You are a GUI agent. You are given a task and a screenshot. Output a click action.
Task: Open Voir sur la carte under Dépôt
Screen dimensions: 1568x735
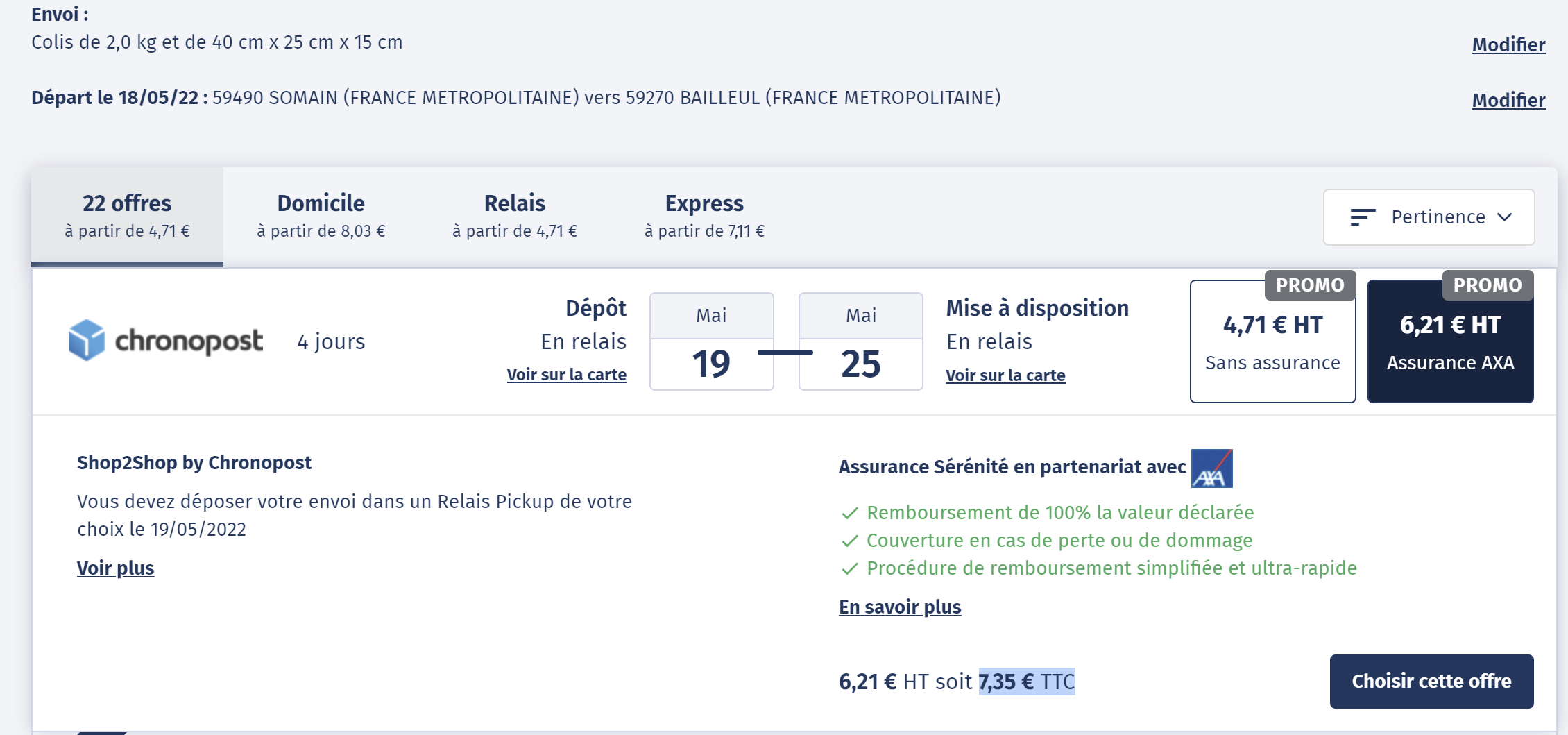566,375
